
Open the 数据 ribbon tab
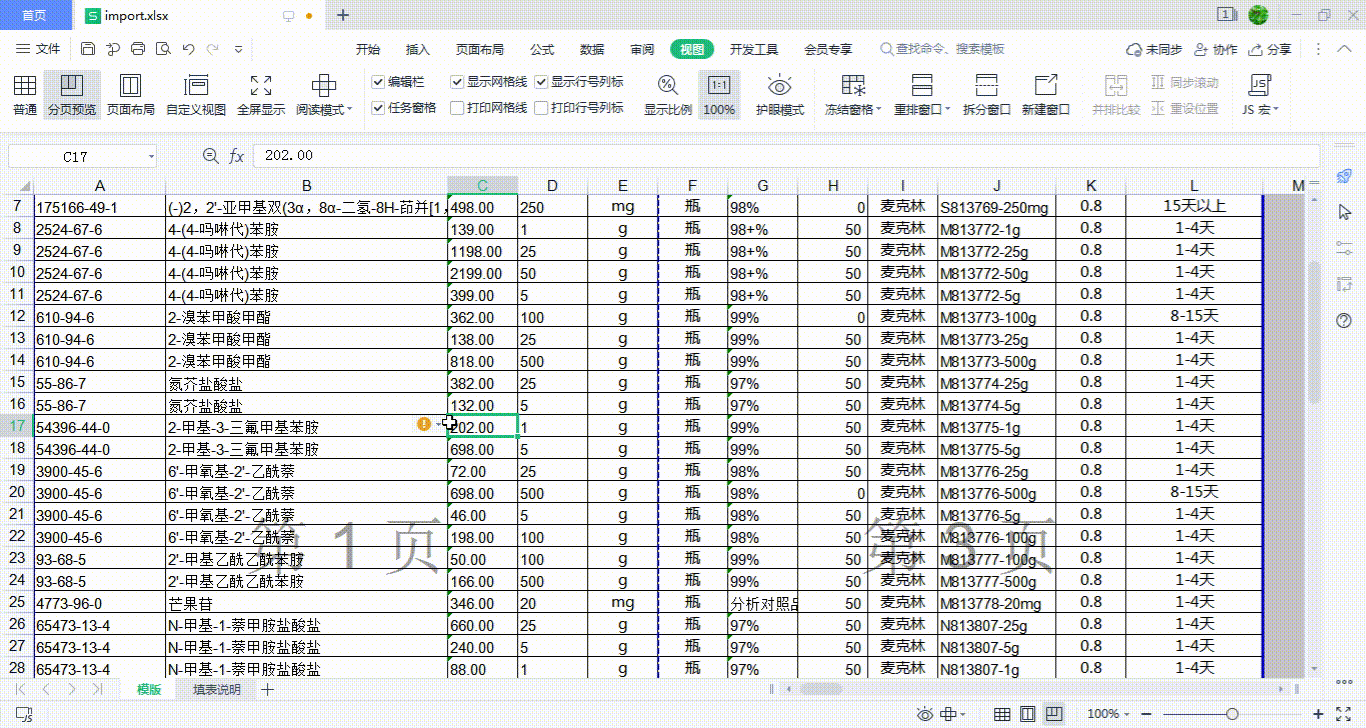pyautogui.click(x=592, y=49)
